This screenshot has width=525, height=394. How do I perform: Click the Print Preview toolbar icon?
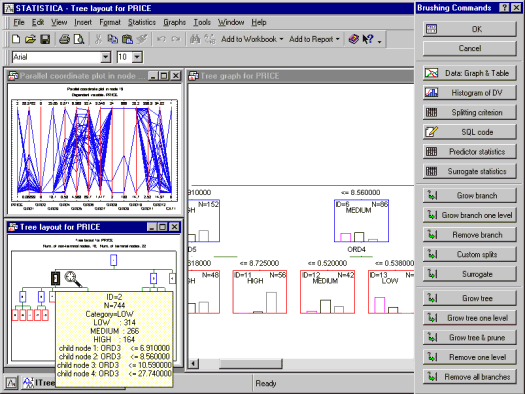[x=79, y=39]
